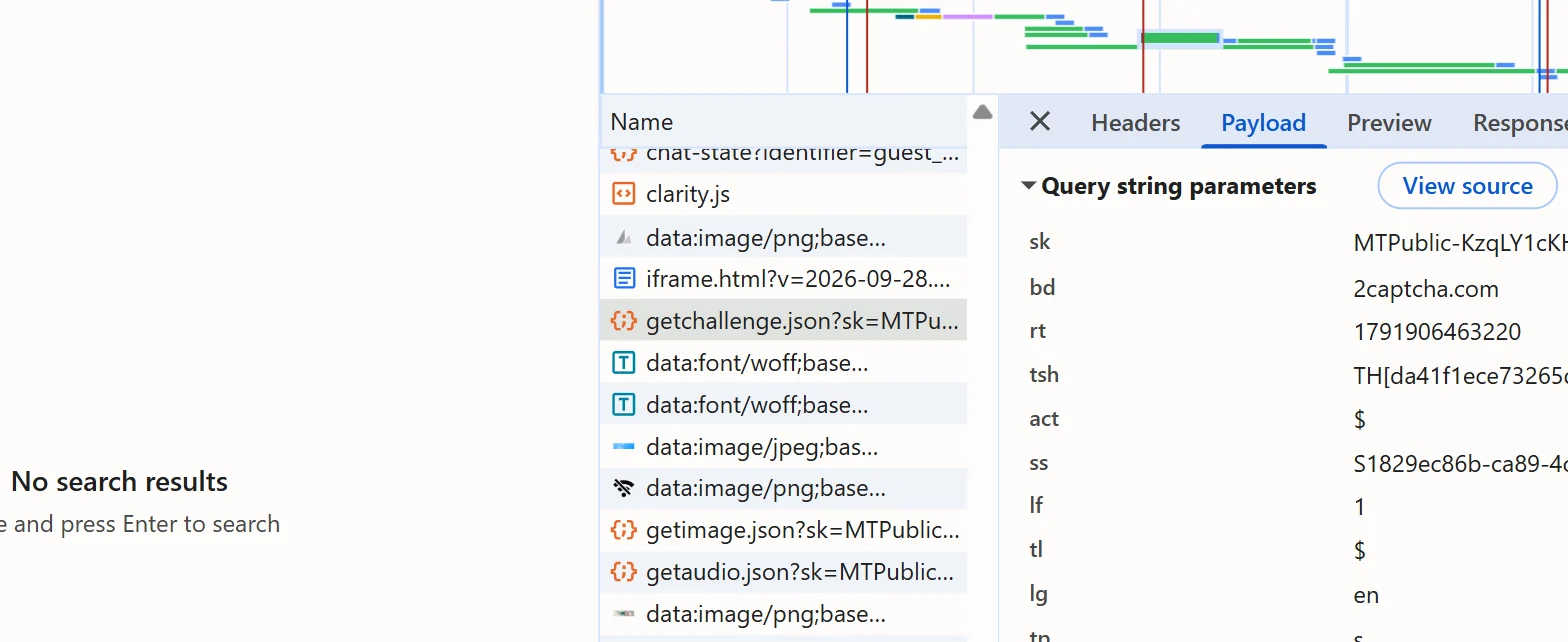This screenshot has width=1568, height=642.
Task: Click the lg parameter value en
Action: point(1366,596)
